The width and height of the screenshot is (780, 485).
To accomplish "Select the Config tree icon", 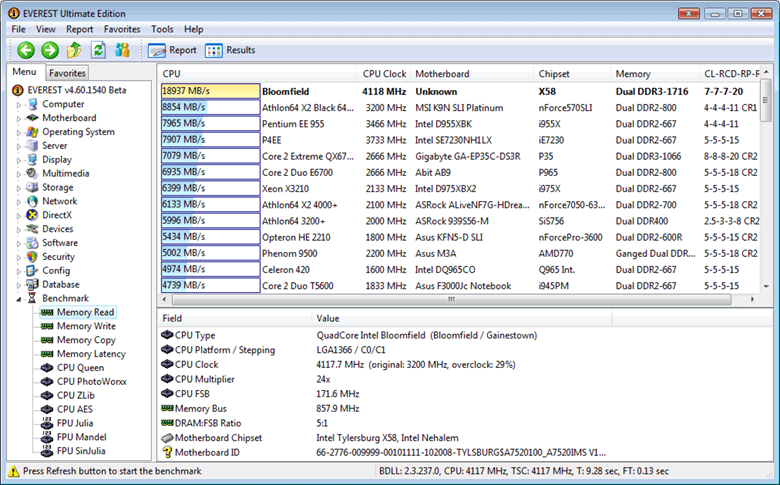I will 32,271.
